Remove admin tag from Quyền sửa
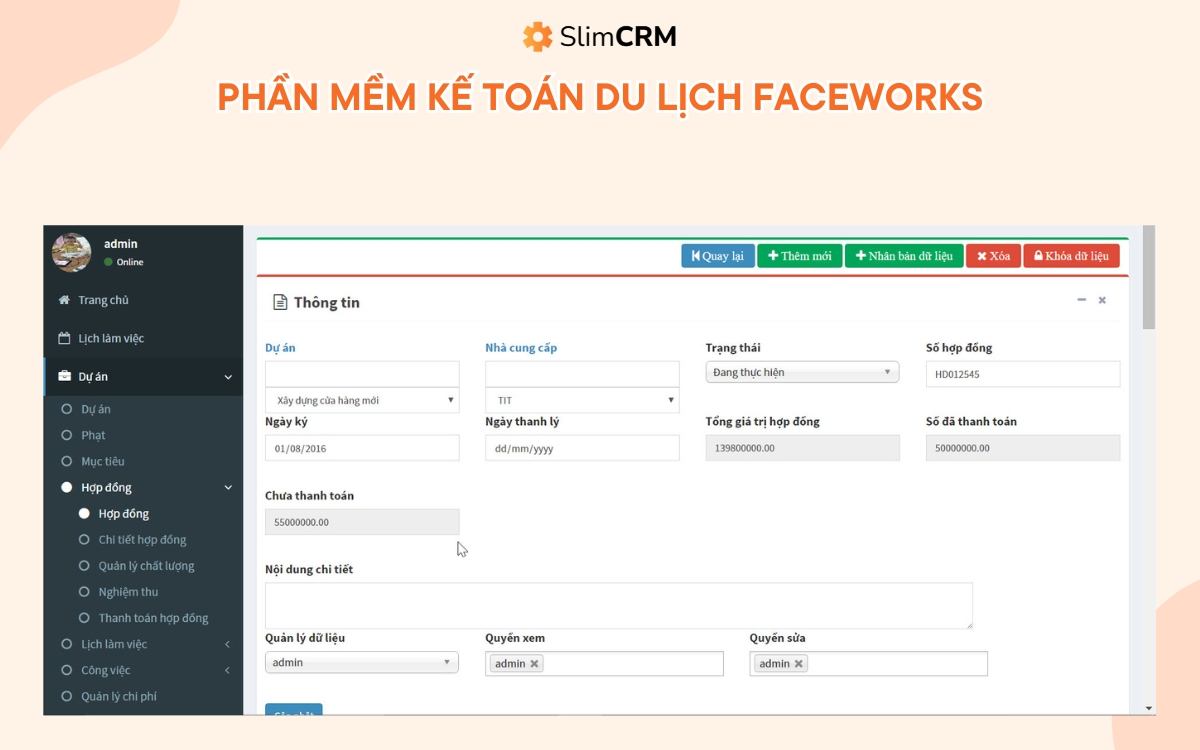This screenshot has width=1200, height=750. coord(798,664)
